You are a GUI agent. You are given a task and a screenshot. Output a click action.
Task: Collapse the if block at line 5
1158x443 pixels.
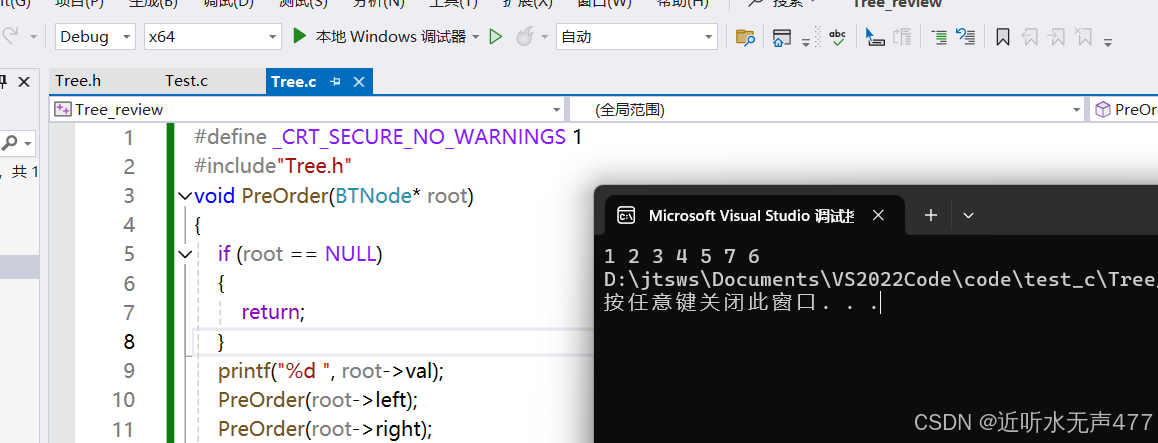click(x=185, y=255)
